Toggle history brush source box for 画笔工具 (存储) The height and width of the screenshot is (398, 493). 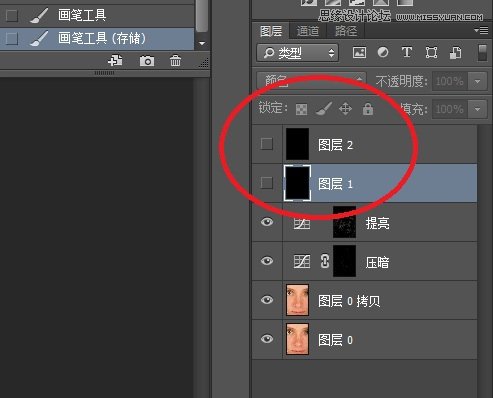[12, 39]
